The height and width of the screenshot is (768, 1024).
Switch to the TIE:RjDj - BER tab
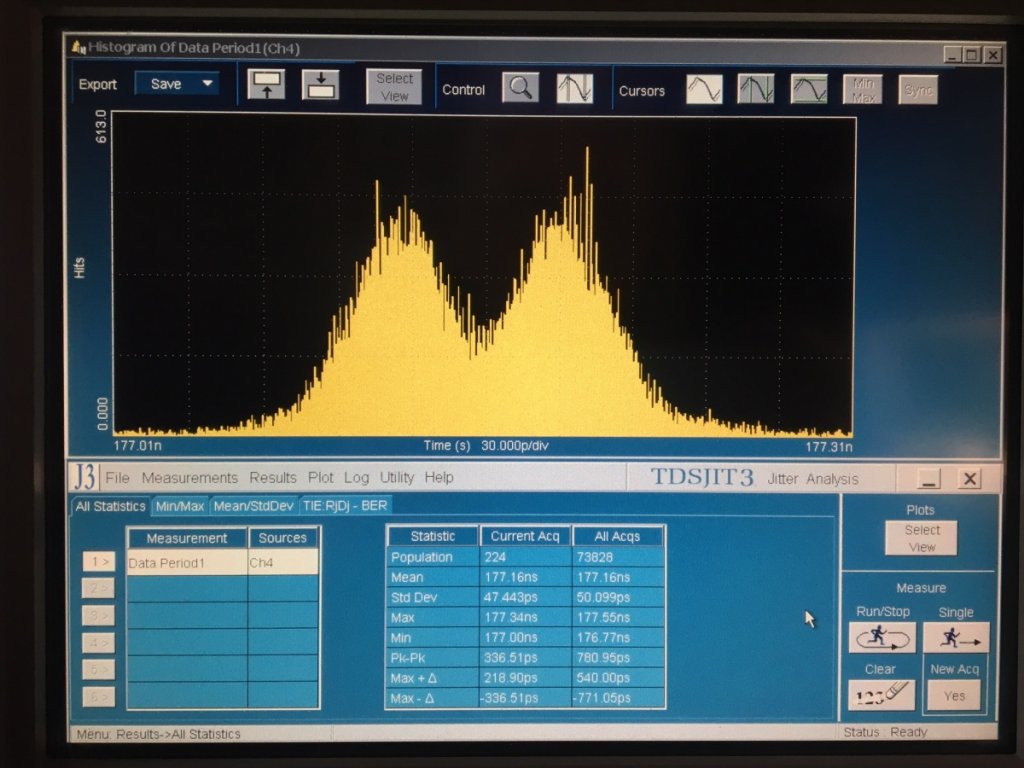point(344,507)
